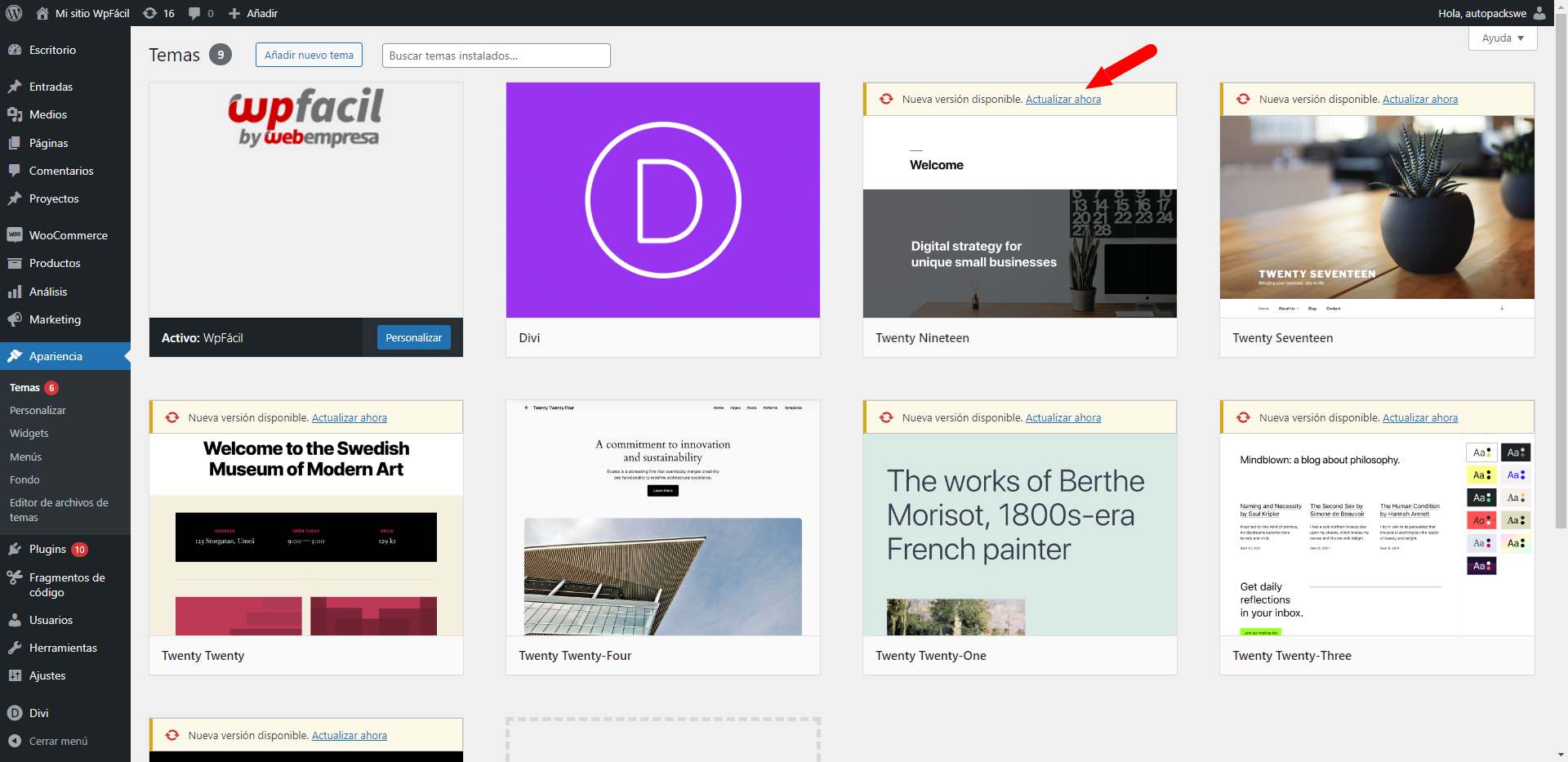Expand the Ayuda help dropdown
Image resolution: width=1568 pixels, height=762 pixels.
click(1503, 38)
